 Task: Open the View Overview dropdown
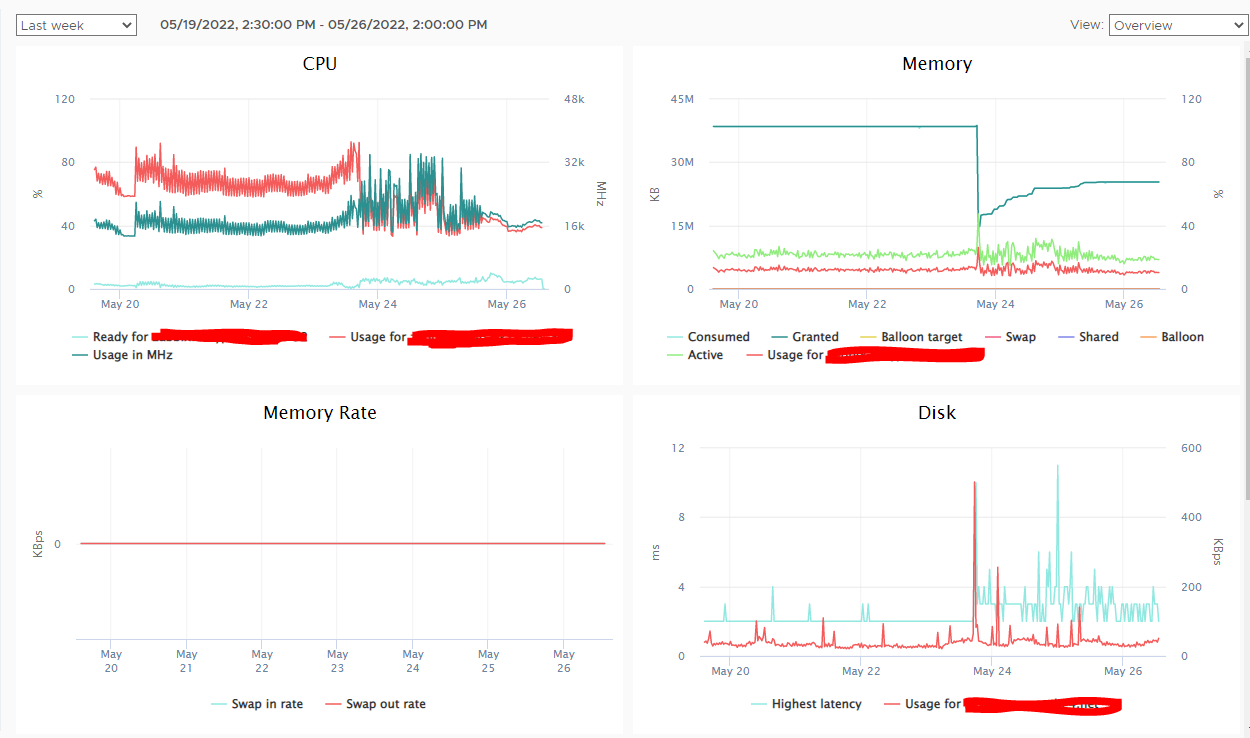click(x=1178, y=25)
